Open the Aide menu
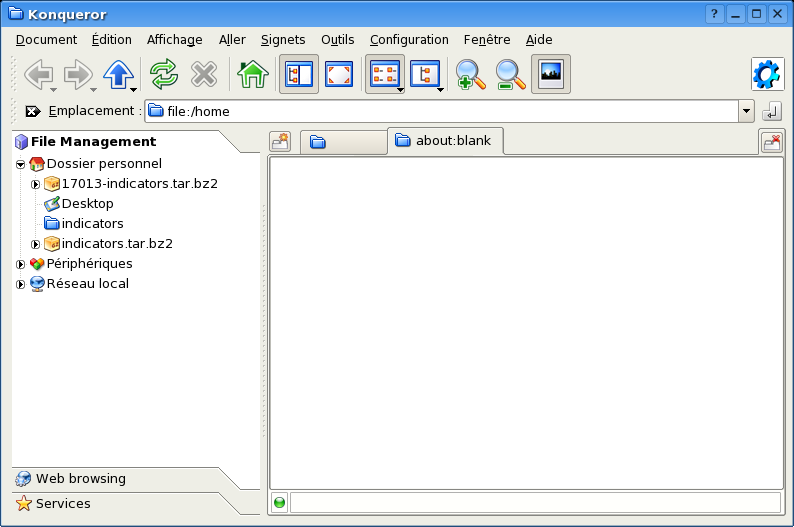The height and width of the screenshot is (527, 794). (539, 39)
